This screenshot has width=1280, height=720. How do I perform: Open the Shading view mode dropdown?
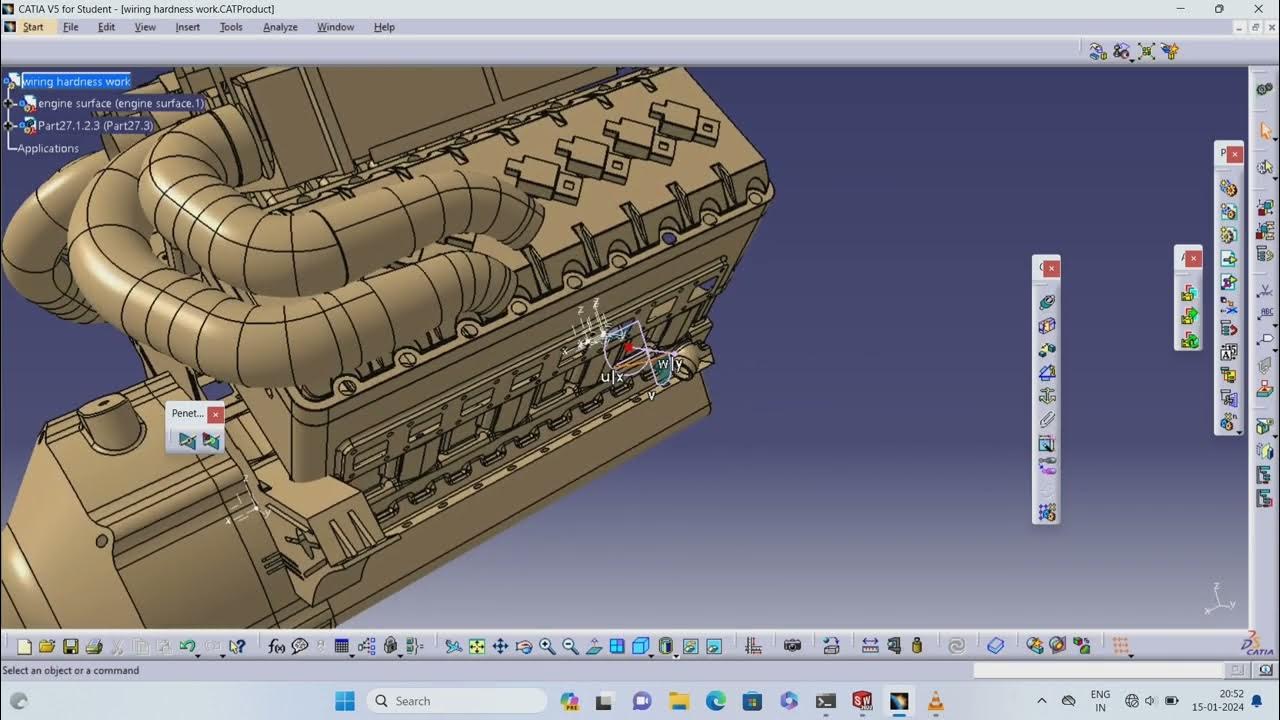[x=676, y=654]
